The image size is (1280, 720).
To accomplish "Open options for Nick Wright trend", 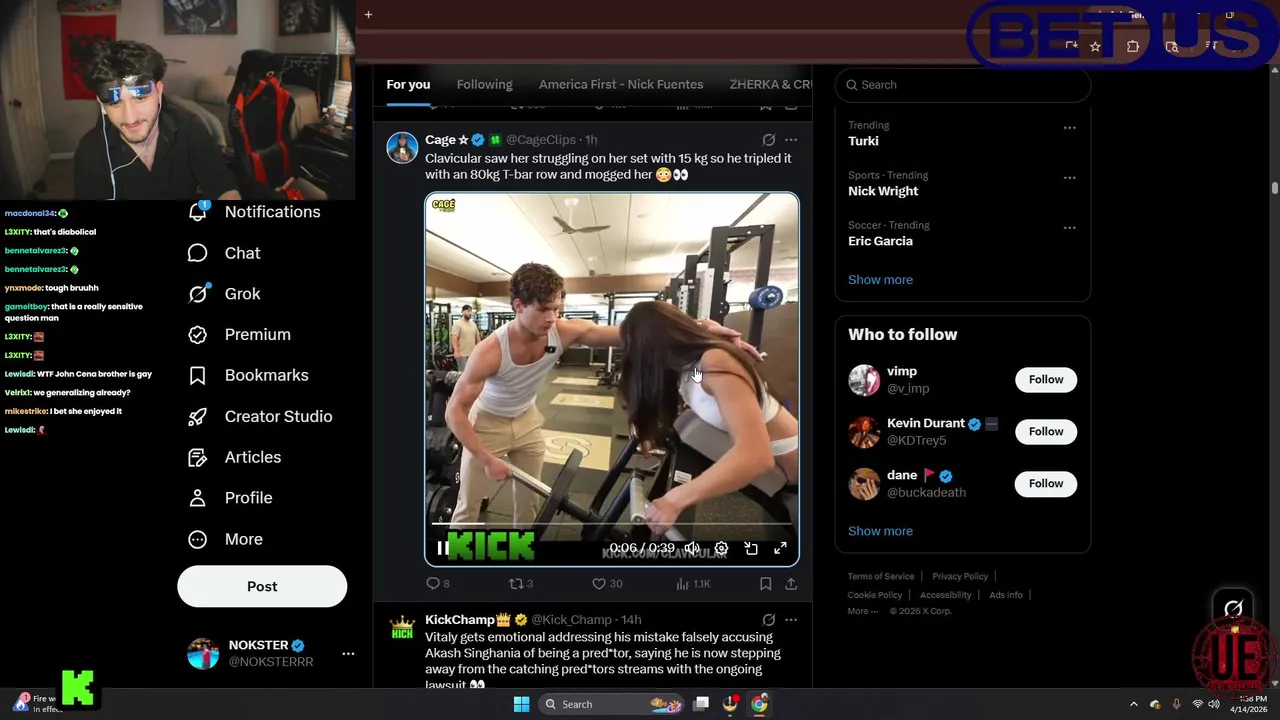I will [1070, 178].
